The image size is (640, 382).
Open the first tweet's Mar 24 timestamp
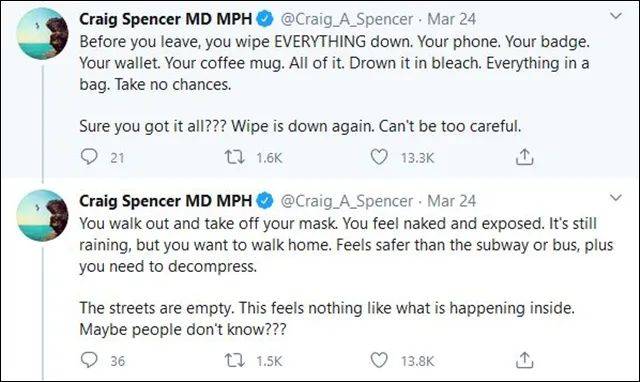451,19
